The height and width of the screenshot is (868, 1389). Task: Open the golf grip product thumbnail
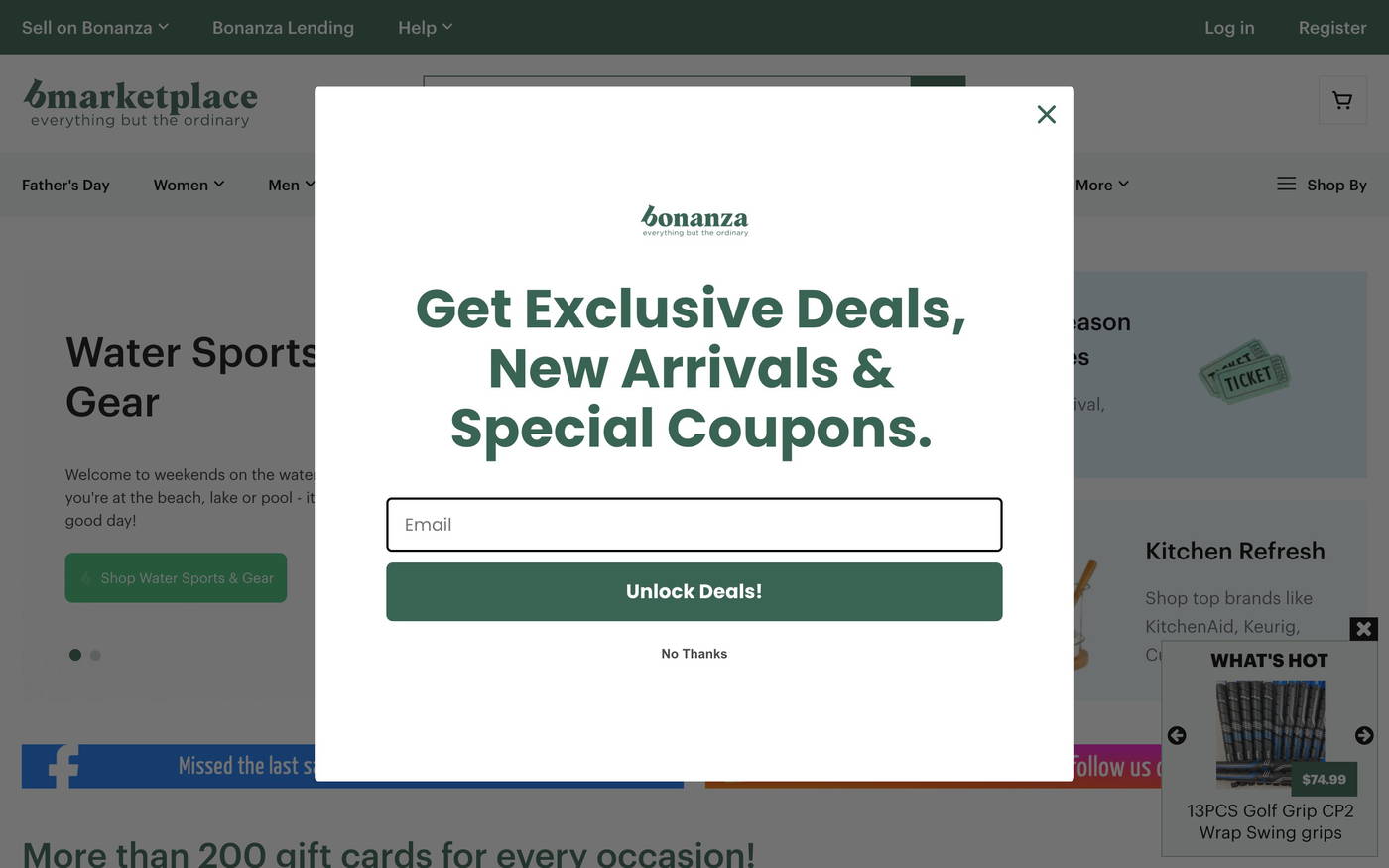(x=1270, y=734)
